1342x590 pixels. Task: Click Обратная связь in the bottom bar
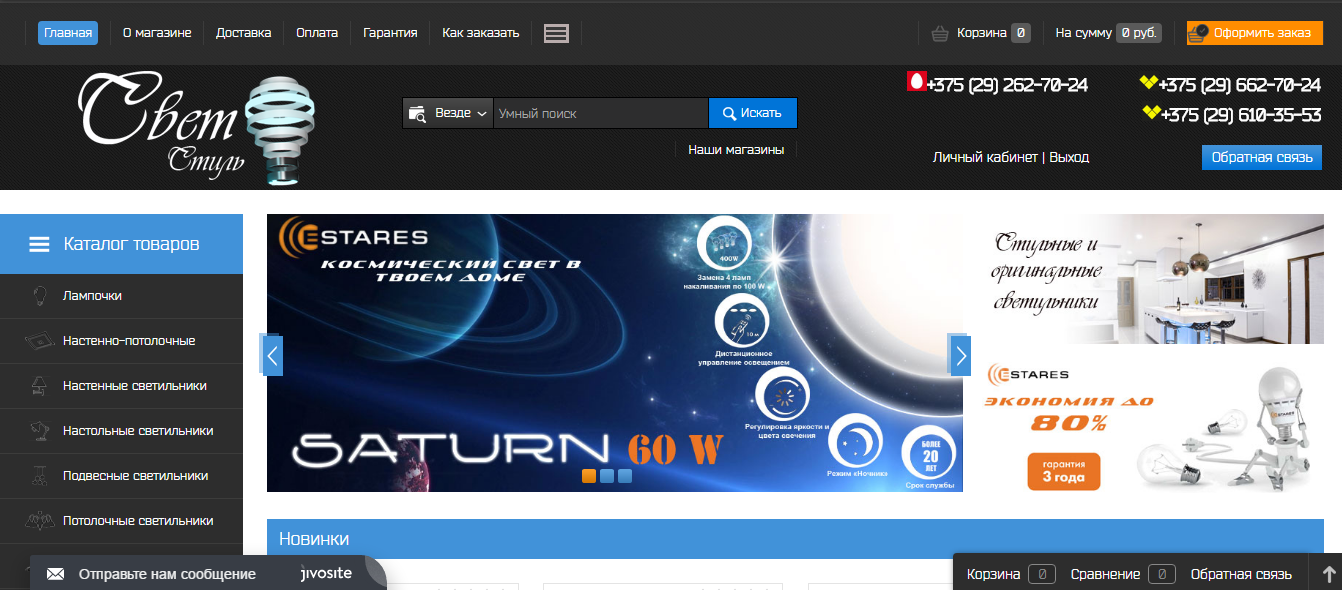1241,574
